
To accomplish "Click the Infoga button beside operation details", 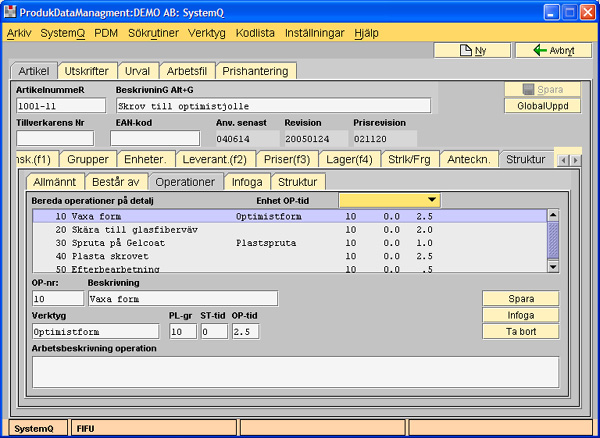I will pyautogui.click(x=521, y=315).
